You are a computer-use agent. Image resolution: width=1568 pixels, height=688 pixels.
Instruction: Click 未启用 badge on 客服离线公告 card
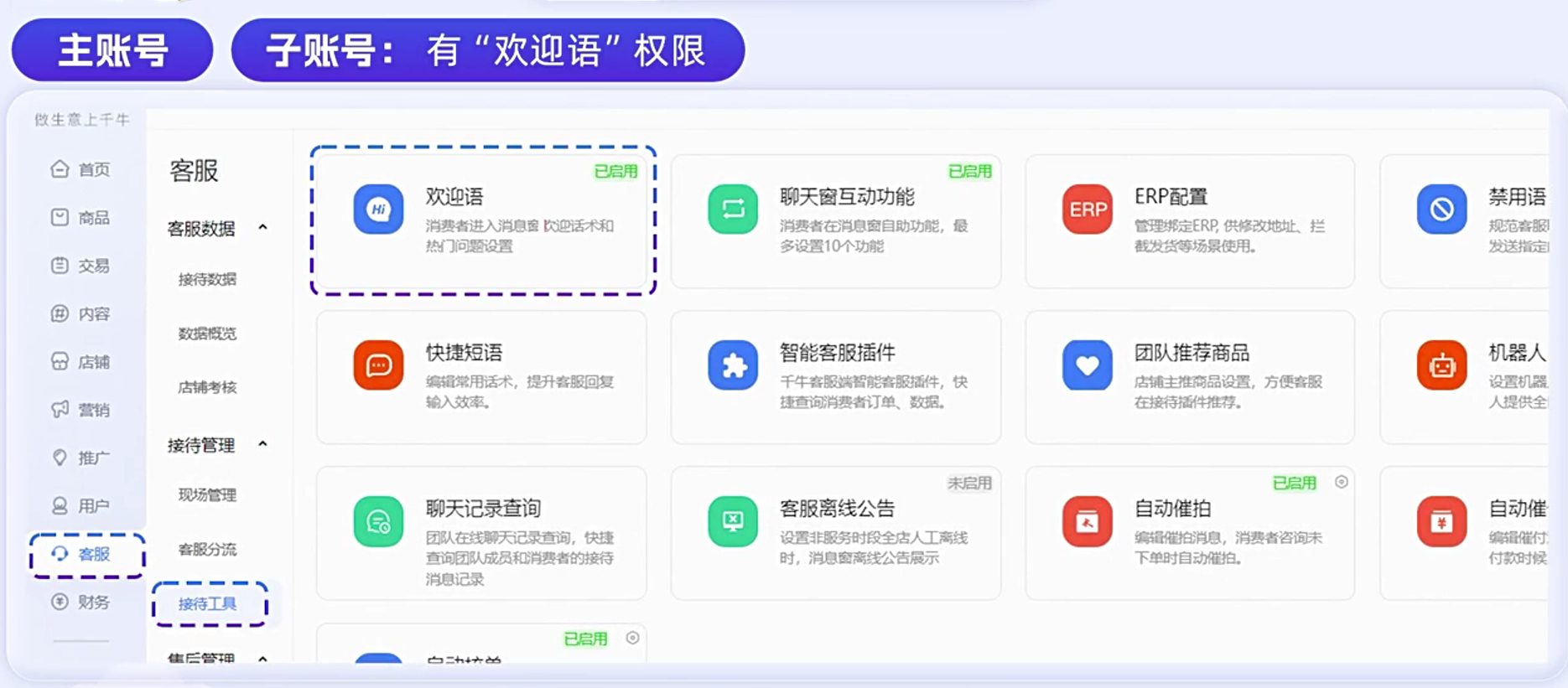[x=970, y=483]
